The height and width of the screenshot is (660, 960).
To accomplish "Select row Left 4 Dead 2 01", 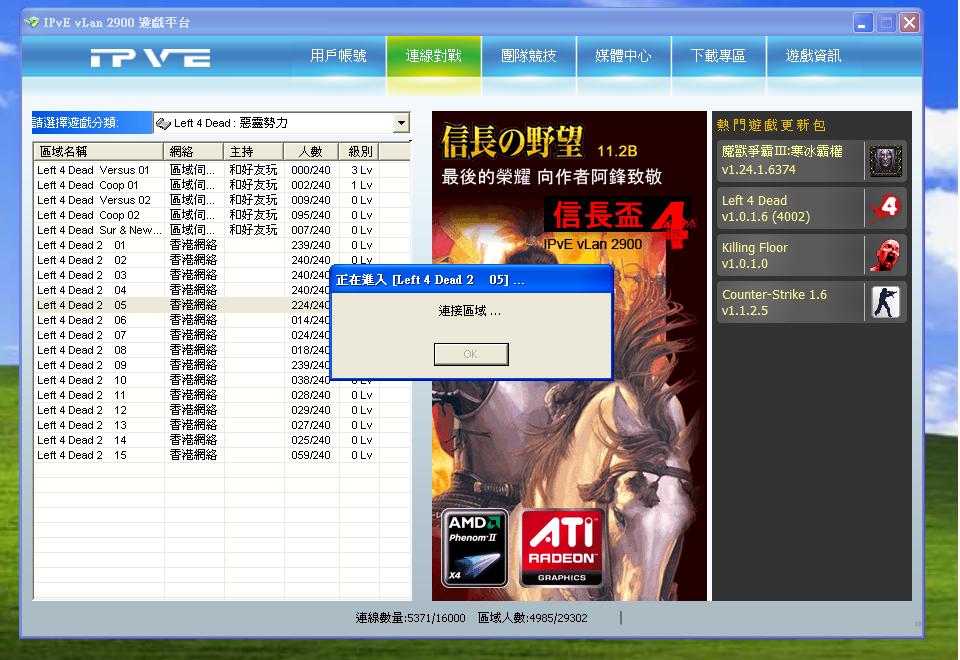I will click(x=222, y=245).
